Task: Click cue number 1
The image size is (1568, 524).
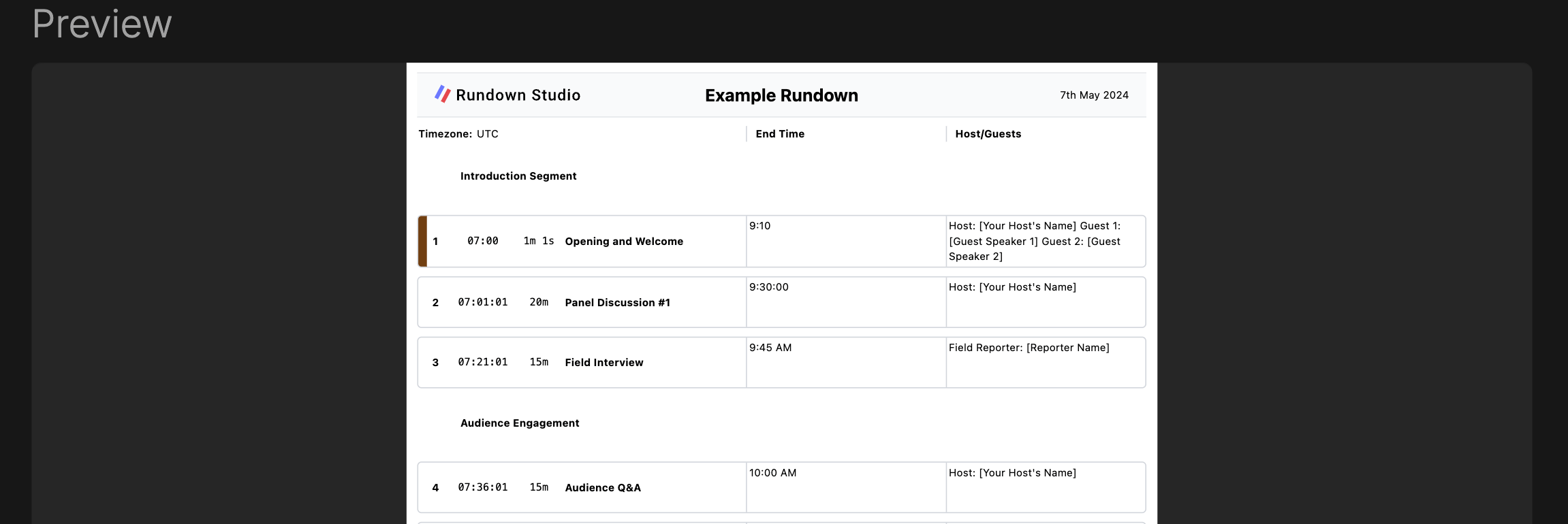Action: (435, 242)
